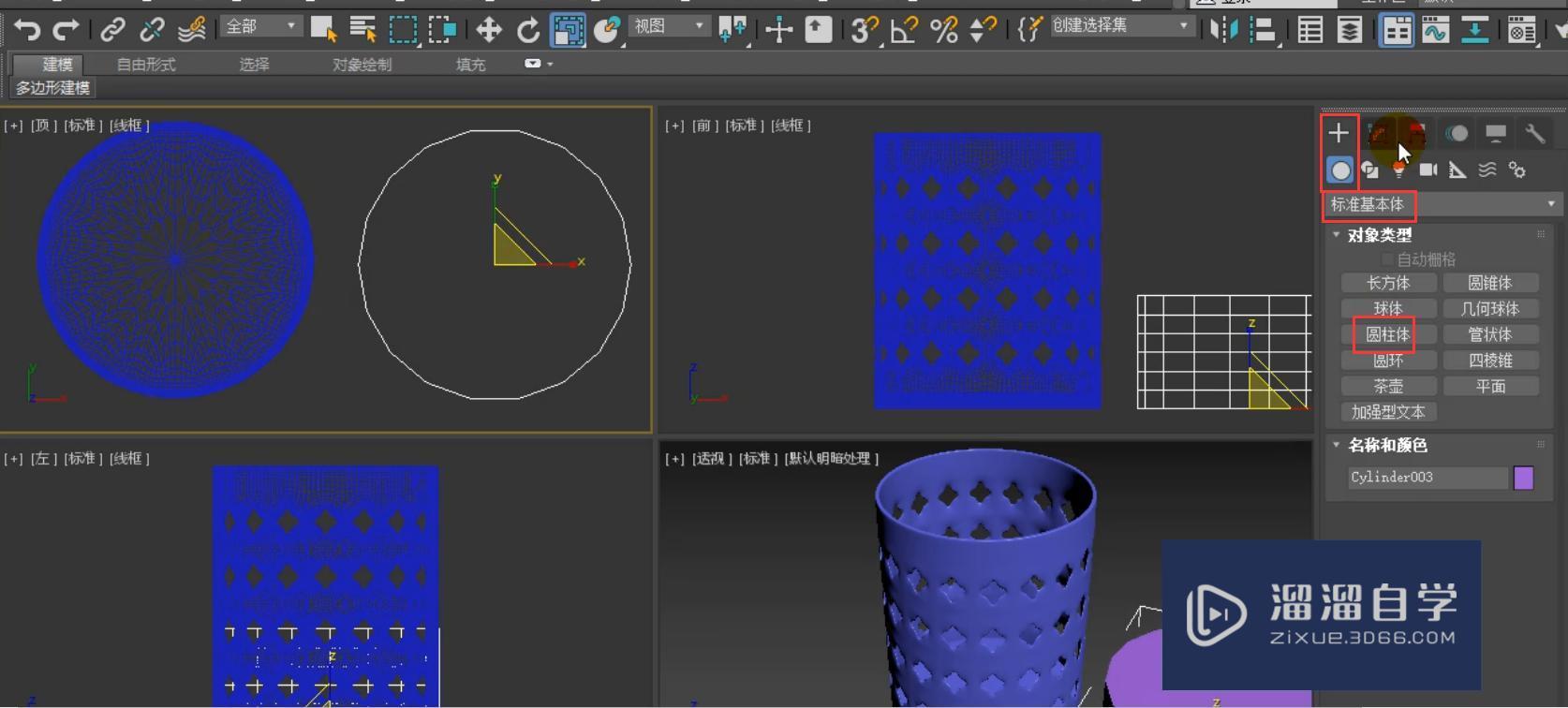
Task: Switch to the 填充 ribbon tab
Action: coord(470,65)
